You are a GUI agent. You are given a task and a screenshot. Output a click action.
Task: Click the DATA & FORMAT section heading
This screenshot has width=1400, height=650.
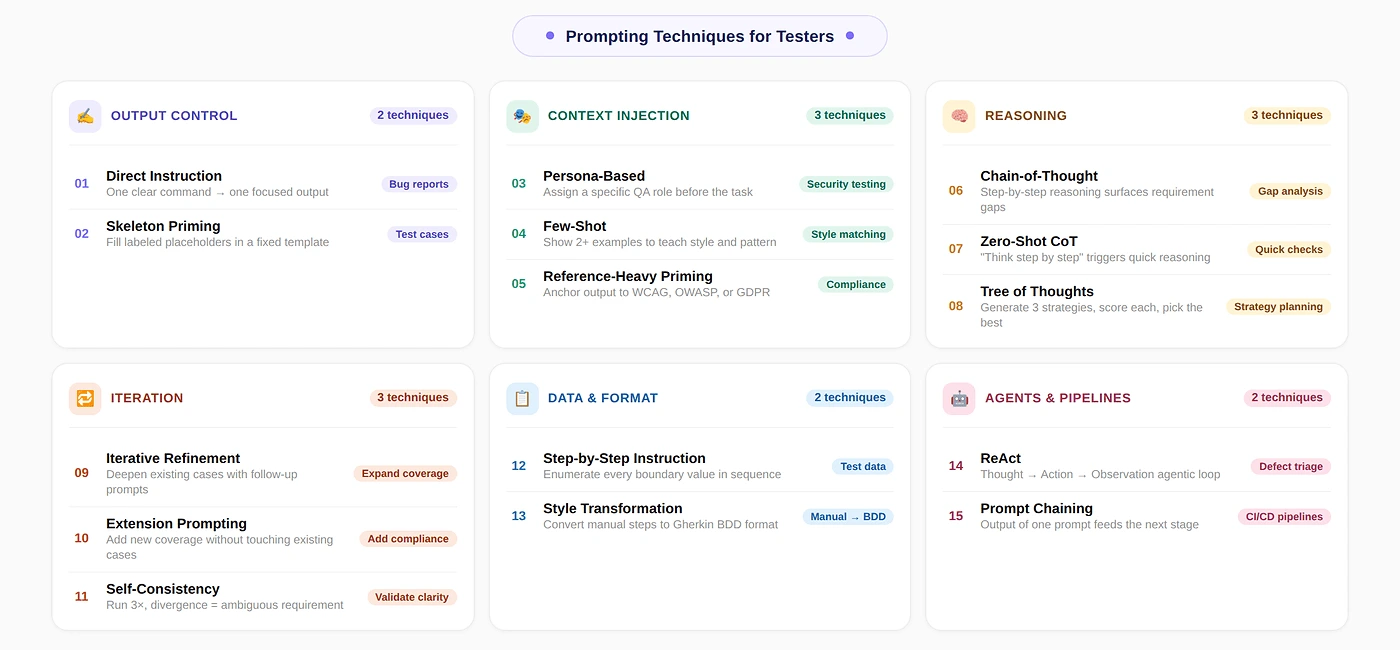(602, 397)
